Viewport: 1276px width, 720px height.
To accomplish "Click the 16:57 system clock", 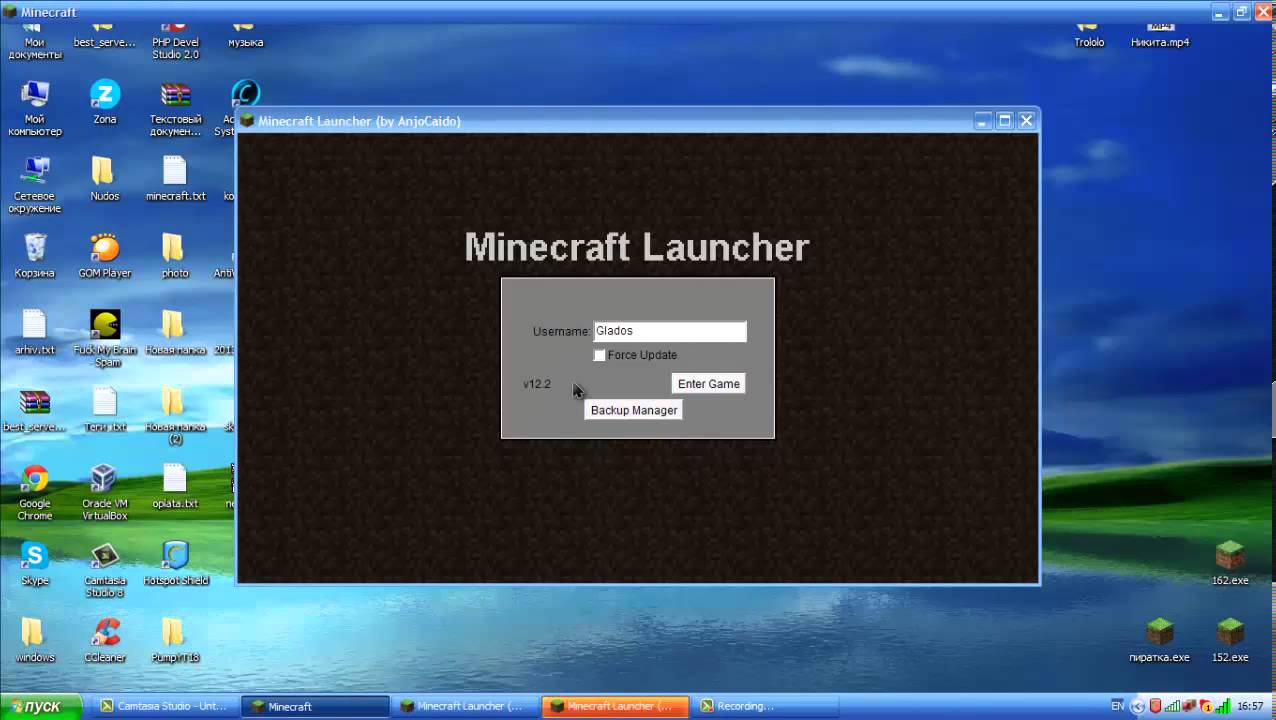I will click(1250, 706).
